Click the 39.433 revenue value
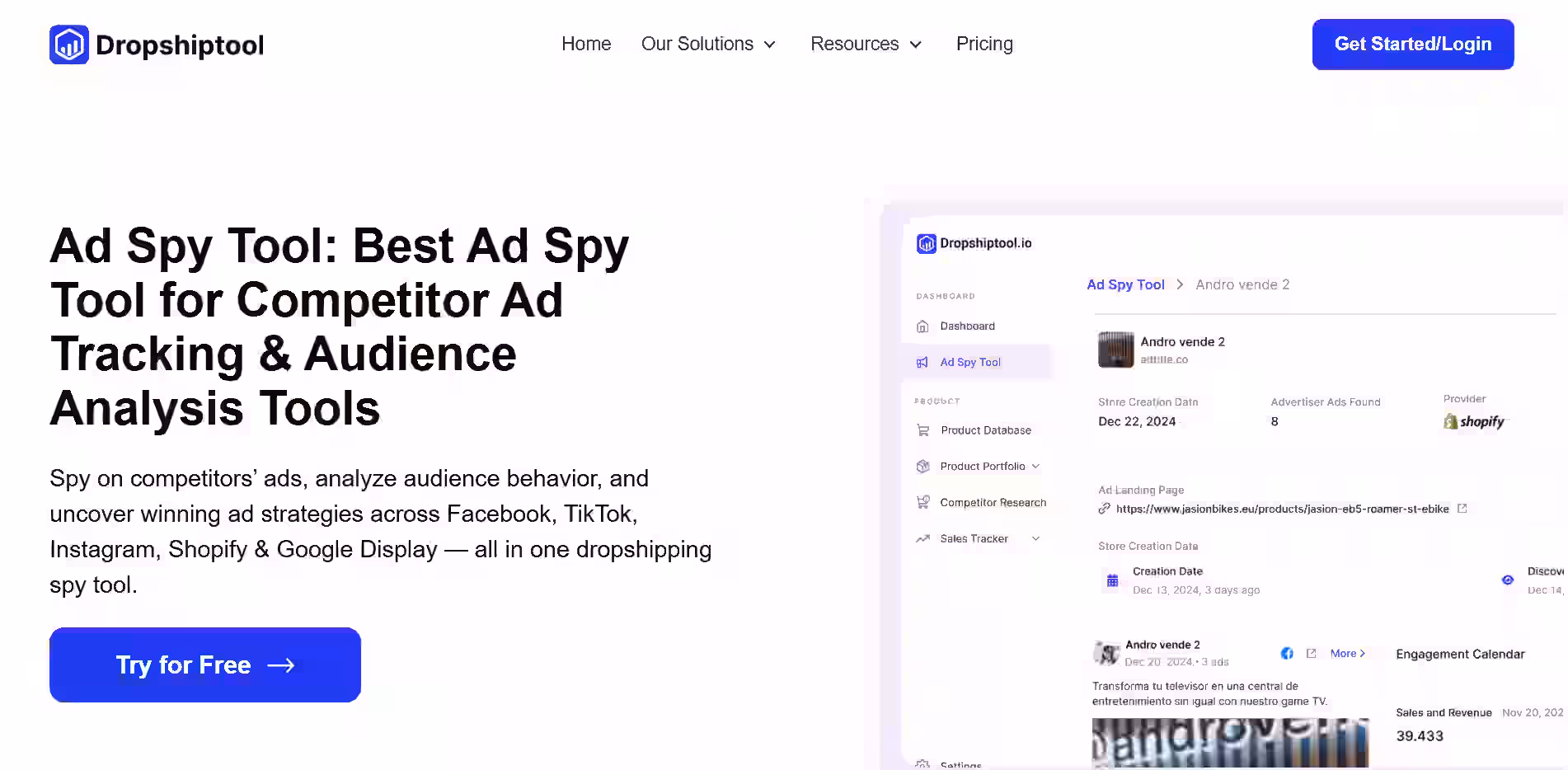Image resolution: width=1568 pixels, height=770 pixels. point(1420,736)
